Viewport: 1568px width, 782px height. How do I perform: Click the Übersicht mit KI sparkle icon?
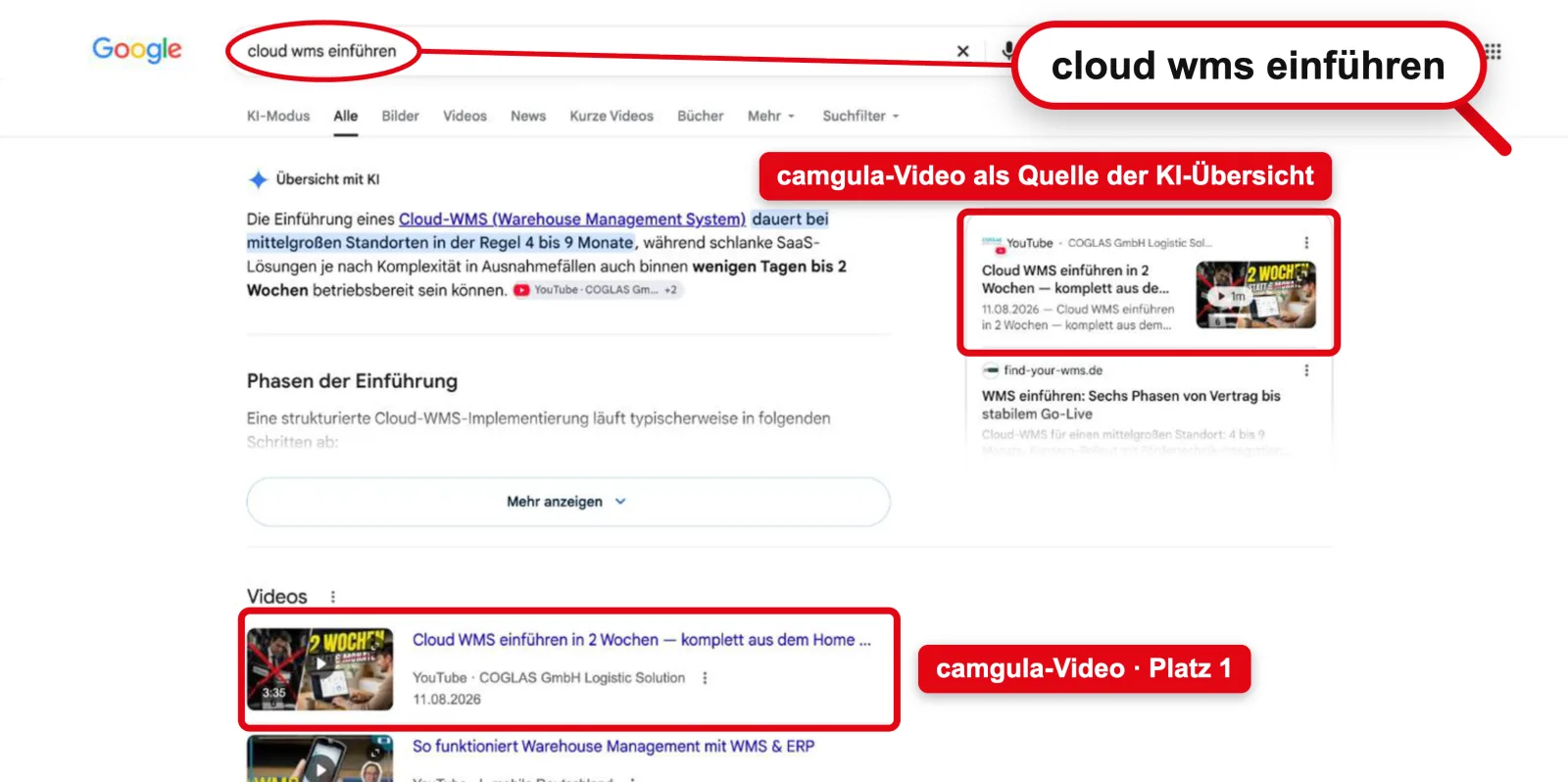(258, 179)
